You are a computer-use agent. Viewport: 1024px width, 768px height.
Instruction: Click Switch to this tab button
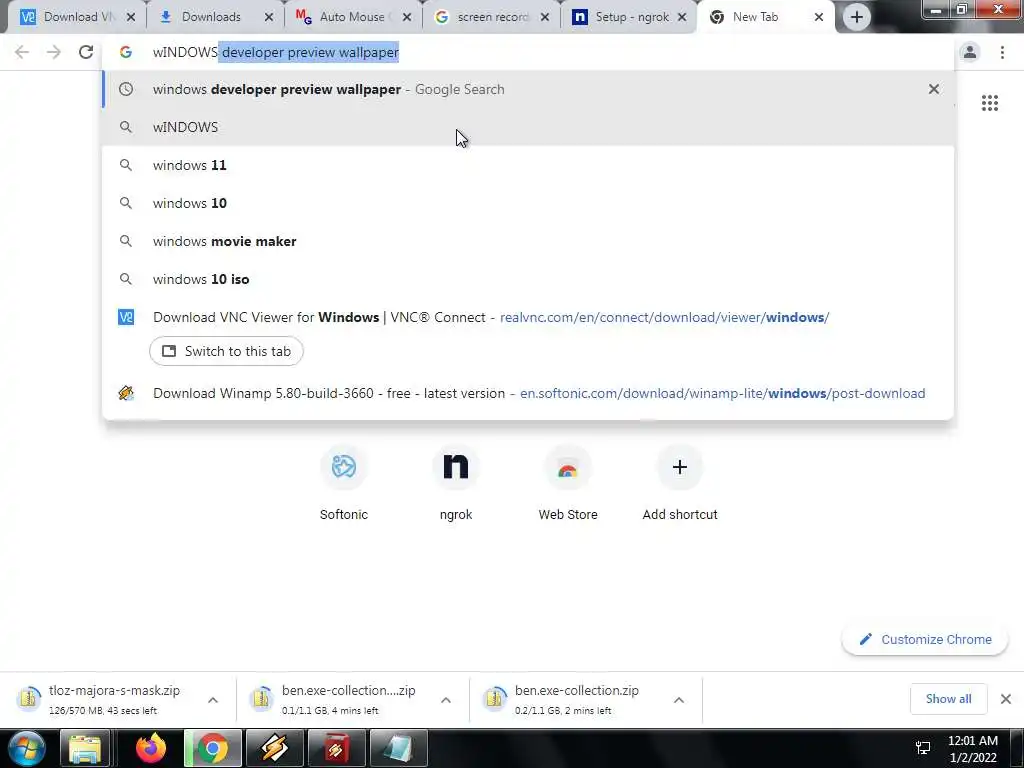(x=226, y=351)
